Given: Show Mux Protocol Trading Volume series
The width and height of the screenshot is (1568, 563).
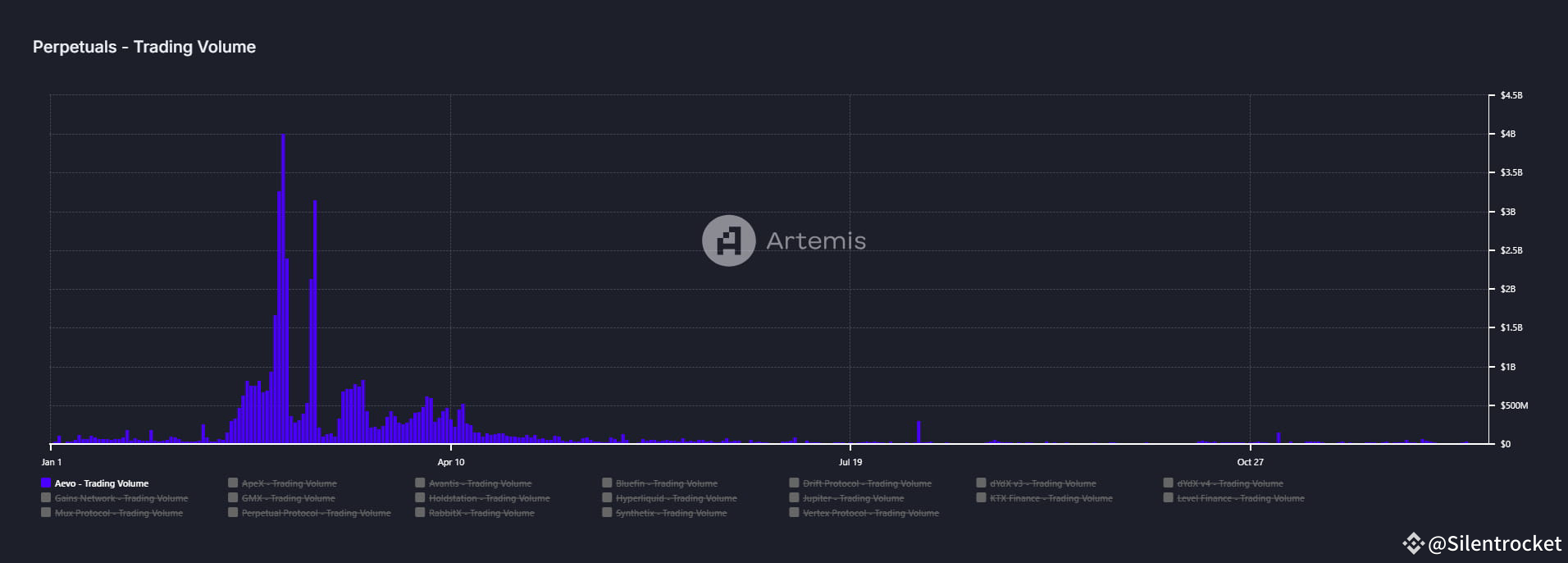Looking at the screenshot, I should [112, 513].
